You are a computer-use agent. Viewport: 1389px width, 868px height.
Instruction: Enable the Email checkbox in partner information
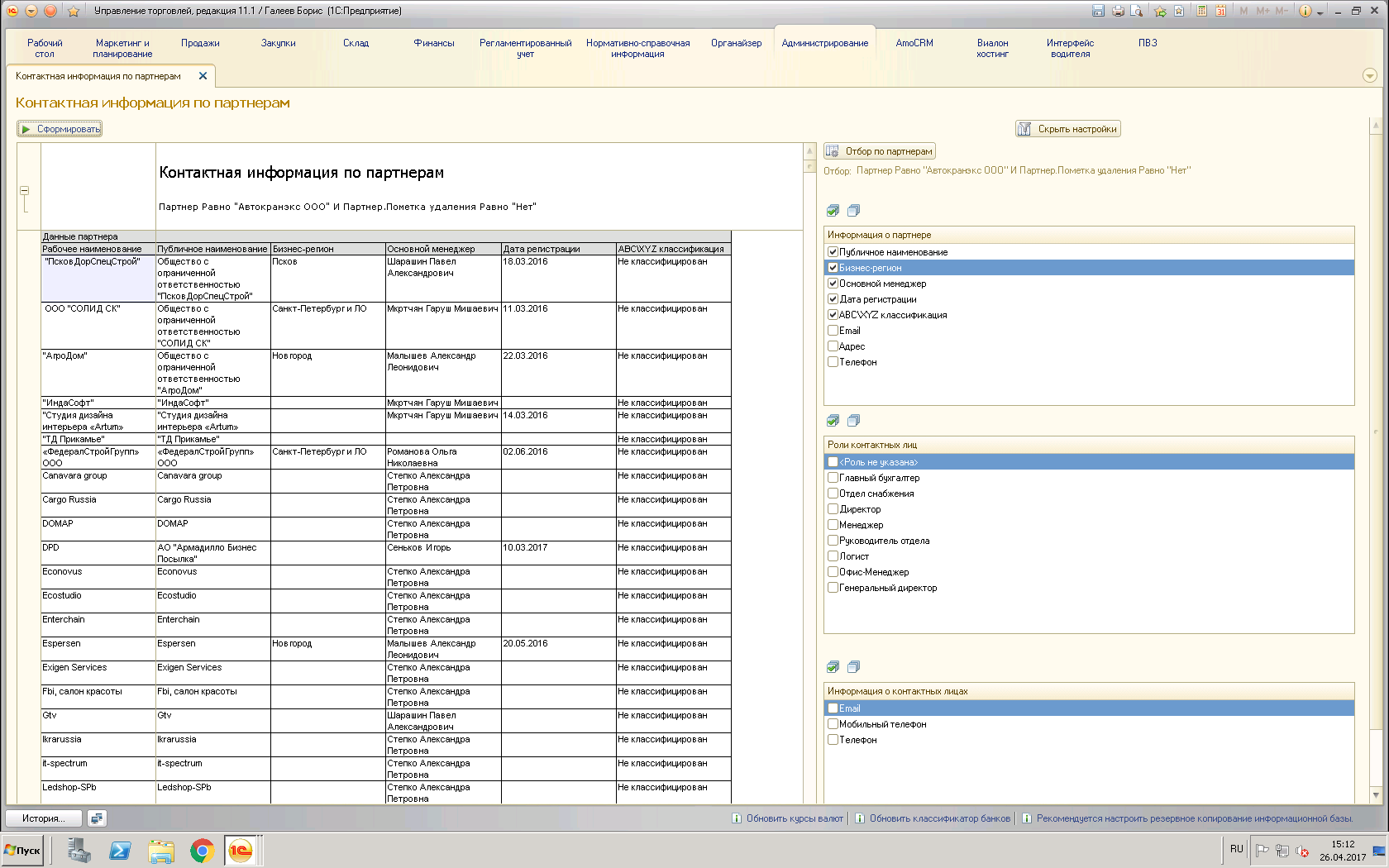point(833,331)
